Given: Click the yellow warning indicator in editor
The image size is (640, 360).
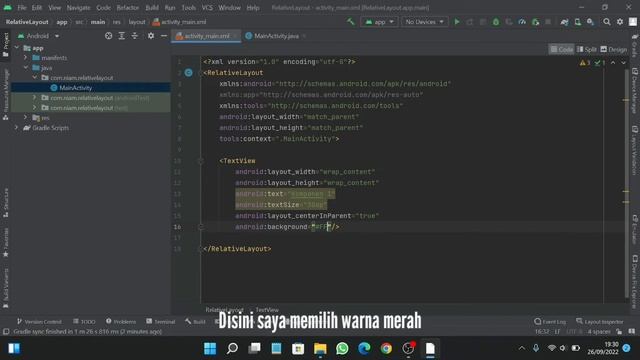Looking at the screenshot, I should click(x=584, y=63).
